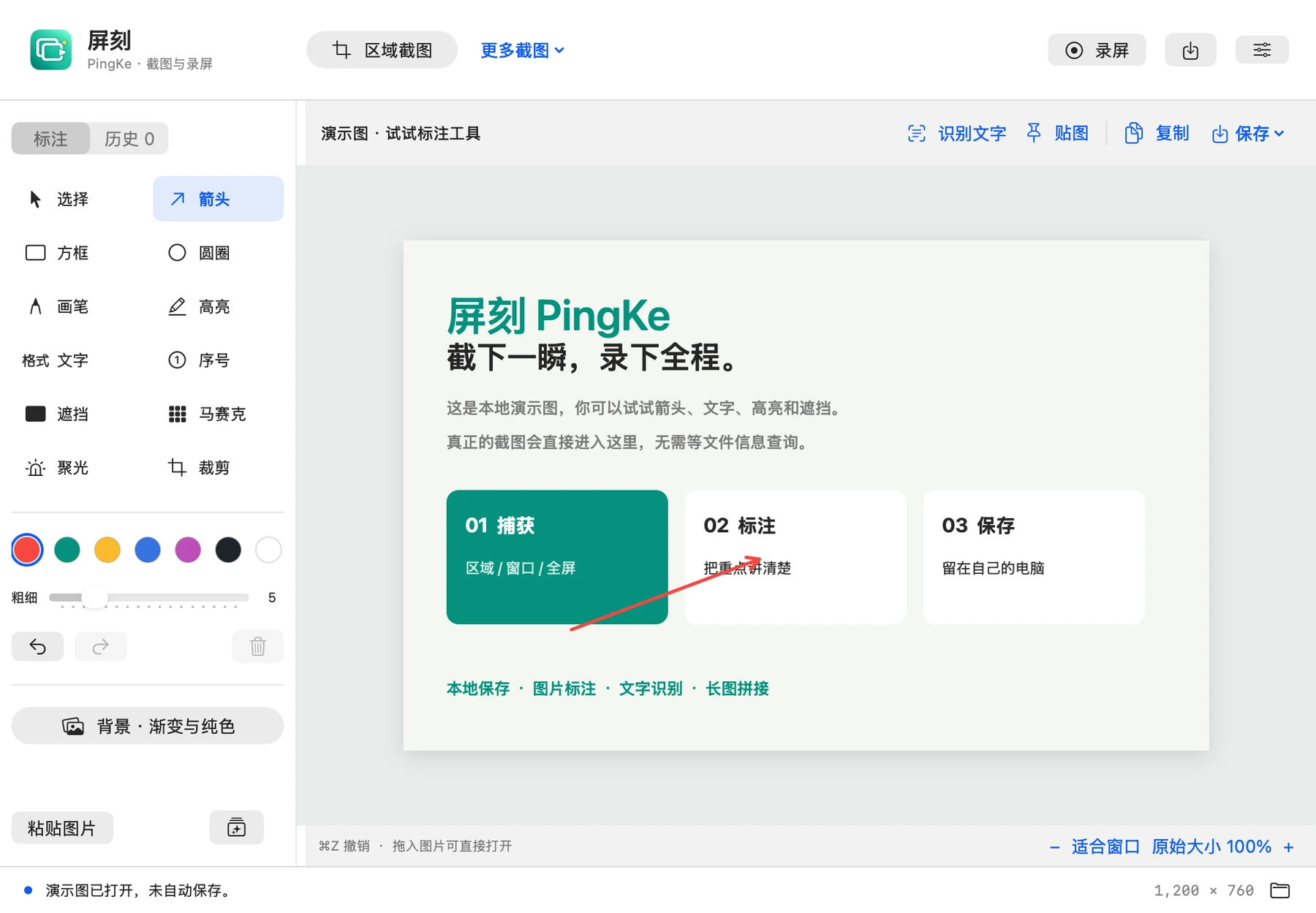The width and height of the screenshot is (1316, 913).
Task: Pick the black color swatch
Action: tap(228, 550)
